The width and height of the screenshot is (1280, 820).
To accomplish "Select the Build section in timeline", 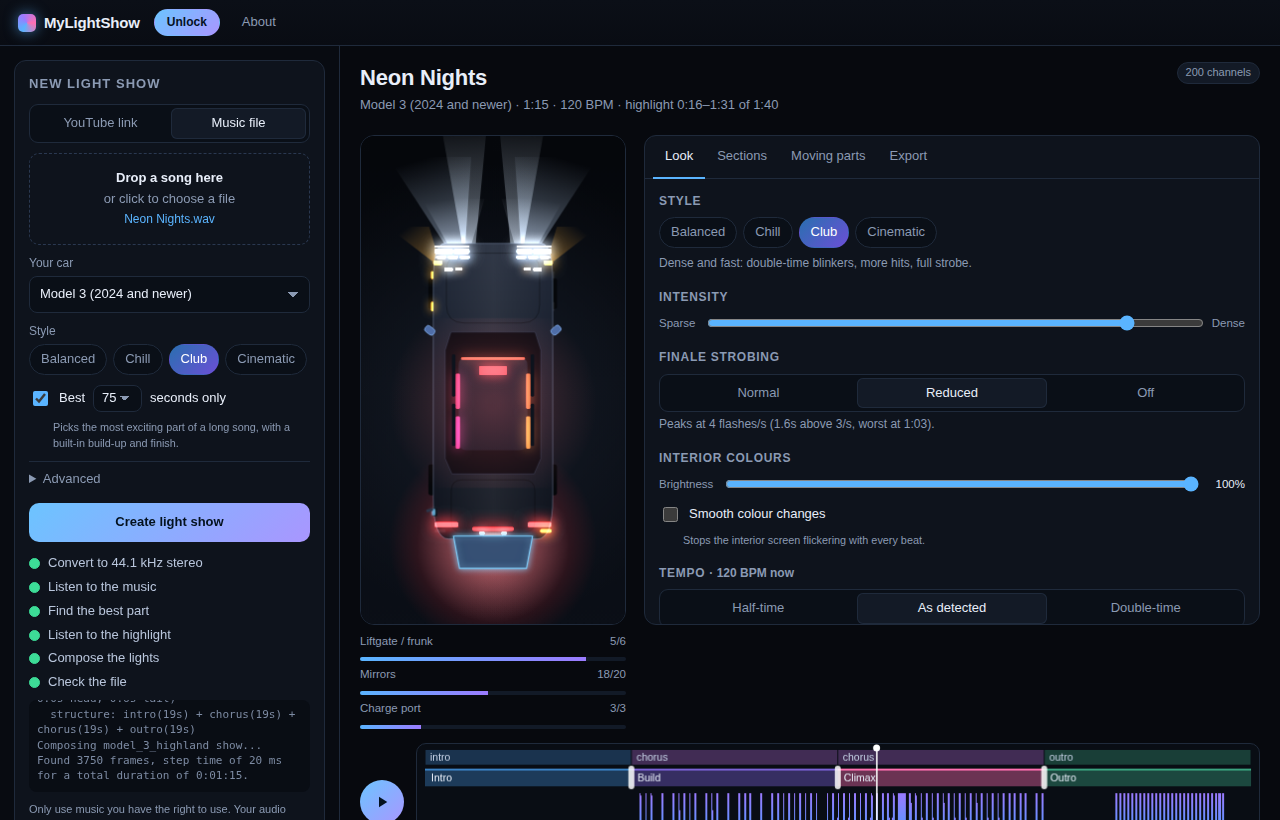I will (x=734, y=778).
